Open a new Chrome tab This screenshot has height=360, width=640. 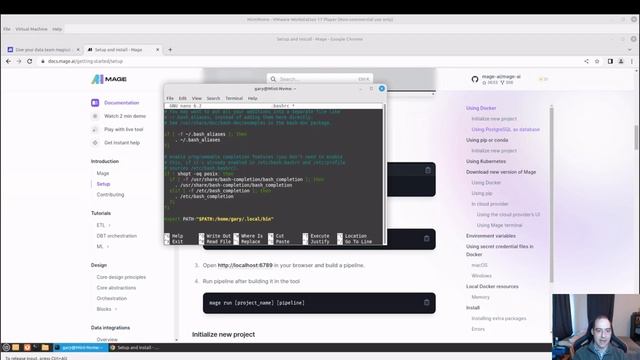pyautogui.click(x=170, y=50)
